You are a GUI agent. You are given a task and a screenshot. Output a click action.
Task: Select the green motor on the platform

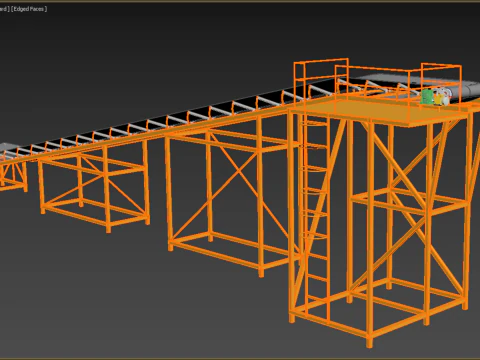pos(426,96)
